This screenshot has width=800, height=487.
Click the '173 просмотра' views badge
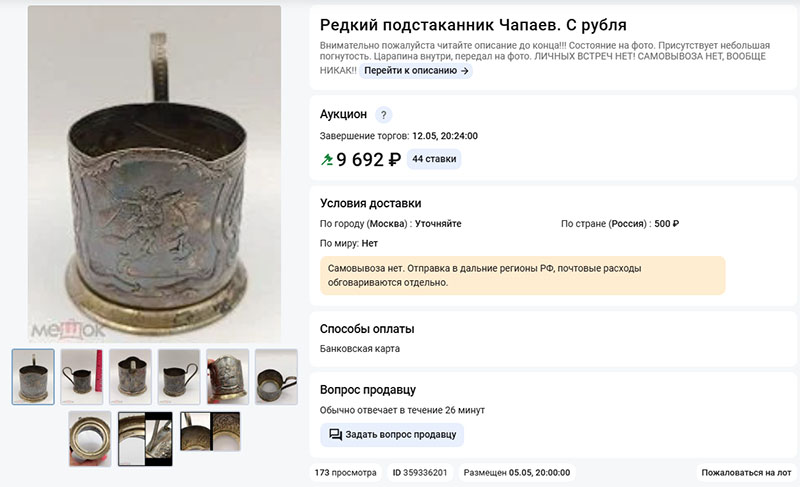pyautogui.click(x=345, y=473)
